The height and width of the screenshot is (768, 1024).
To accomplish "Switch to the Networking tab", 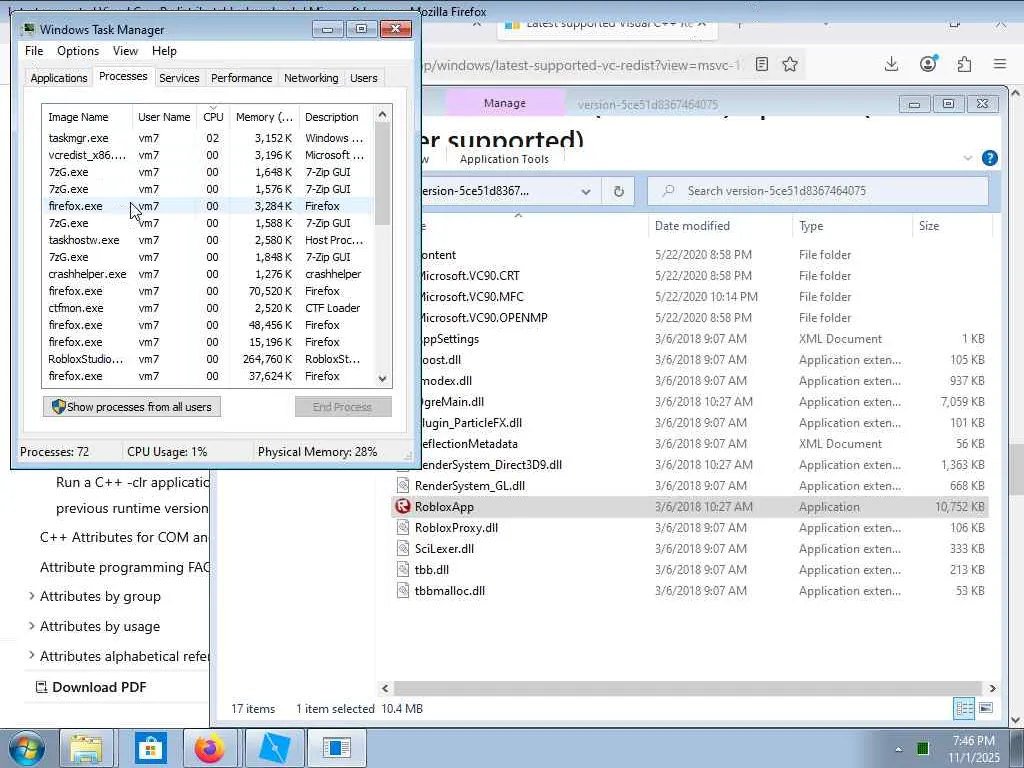I will (x=311, y=78).
